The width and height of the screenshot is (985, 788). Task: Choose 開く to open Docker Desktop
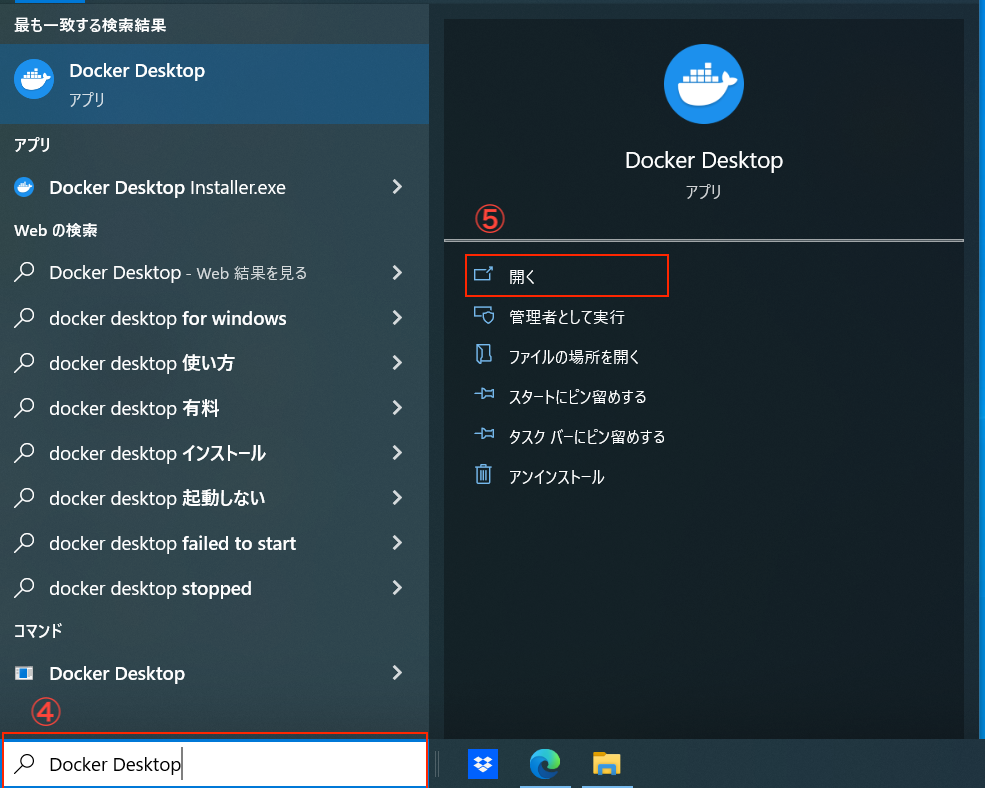pyautogui.click(x=567, y=276)
